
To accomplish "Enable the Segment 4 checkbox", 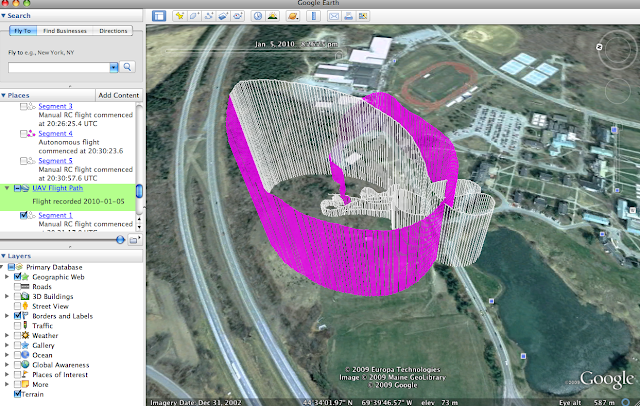I will (x=24, y=134).
